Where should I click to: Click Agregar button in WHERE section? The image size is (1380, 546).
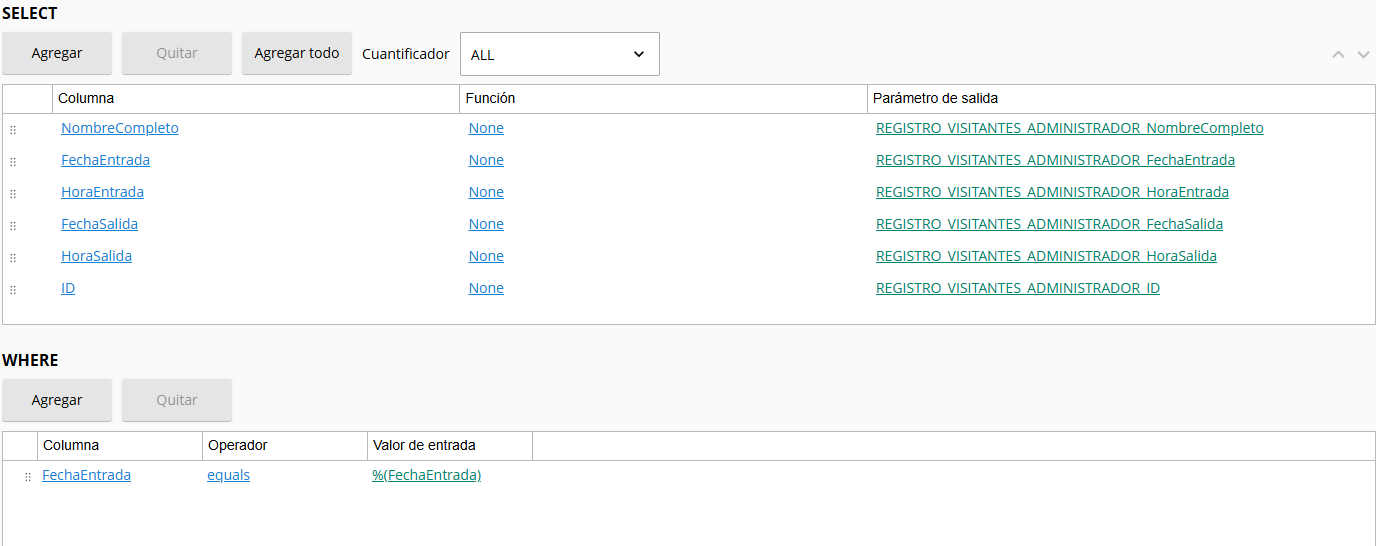pyautogui.click(x=57, y=400)
